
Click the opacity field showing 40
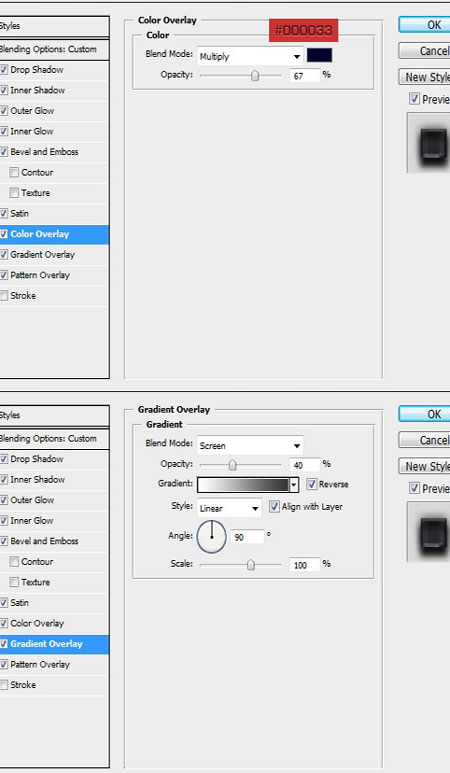(x=305, y=465)
